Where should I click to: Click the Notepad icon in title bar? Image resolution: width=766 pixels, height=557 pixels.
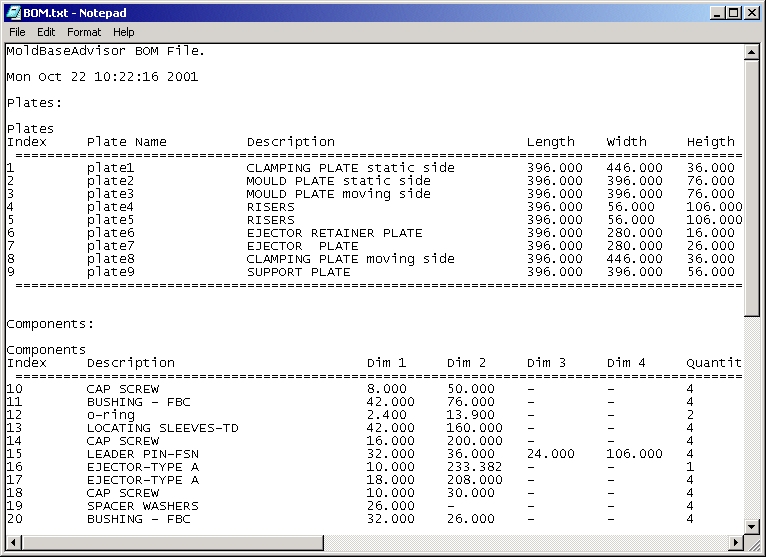coord(13,13)
